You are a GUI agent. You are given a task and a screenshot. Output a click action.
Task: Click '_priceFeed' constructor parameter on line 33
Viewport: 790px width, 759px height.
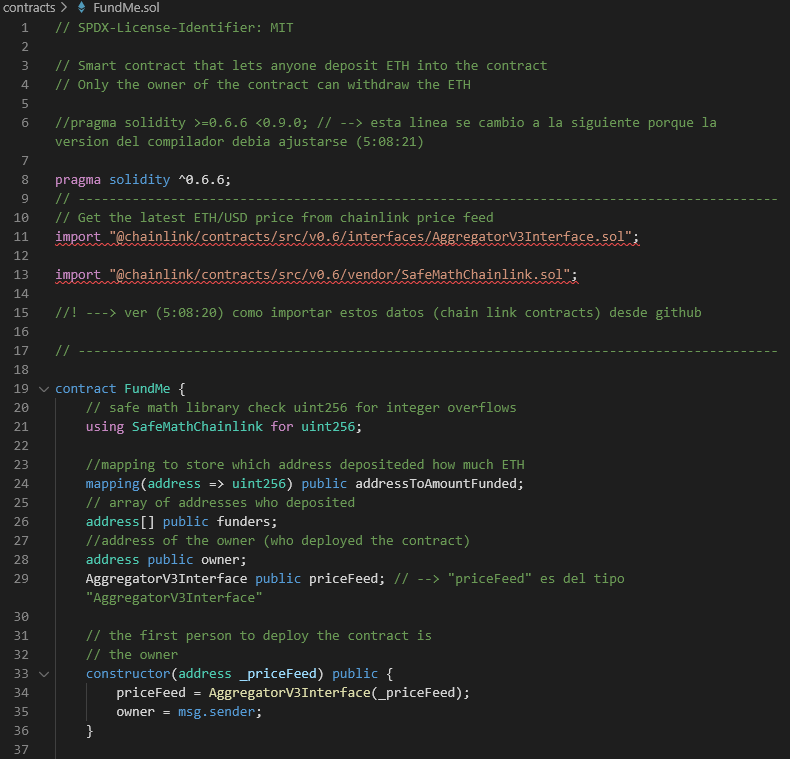point(278,674)
